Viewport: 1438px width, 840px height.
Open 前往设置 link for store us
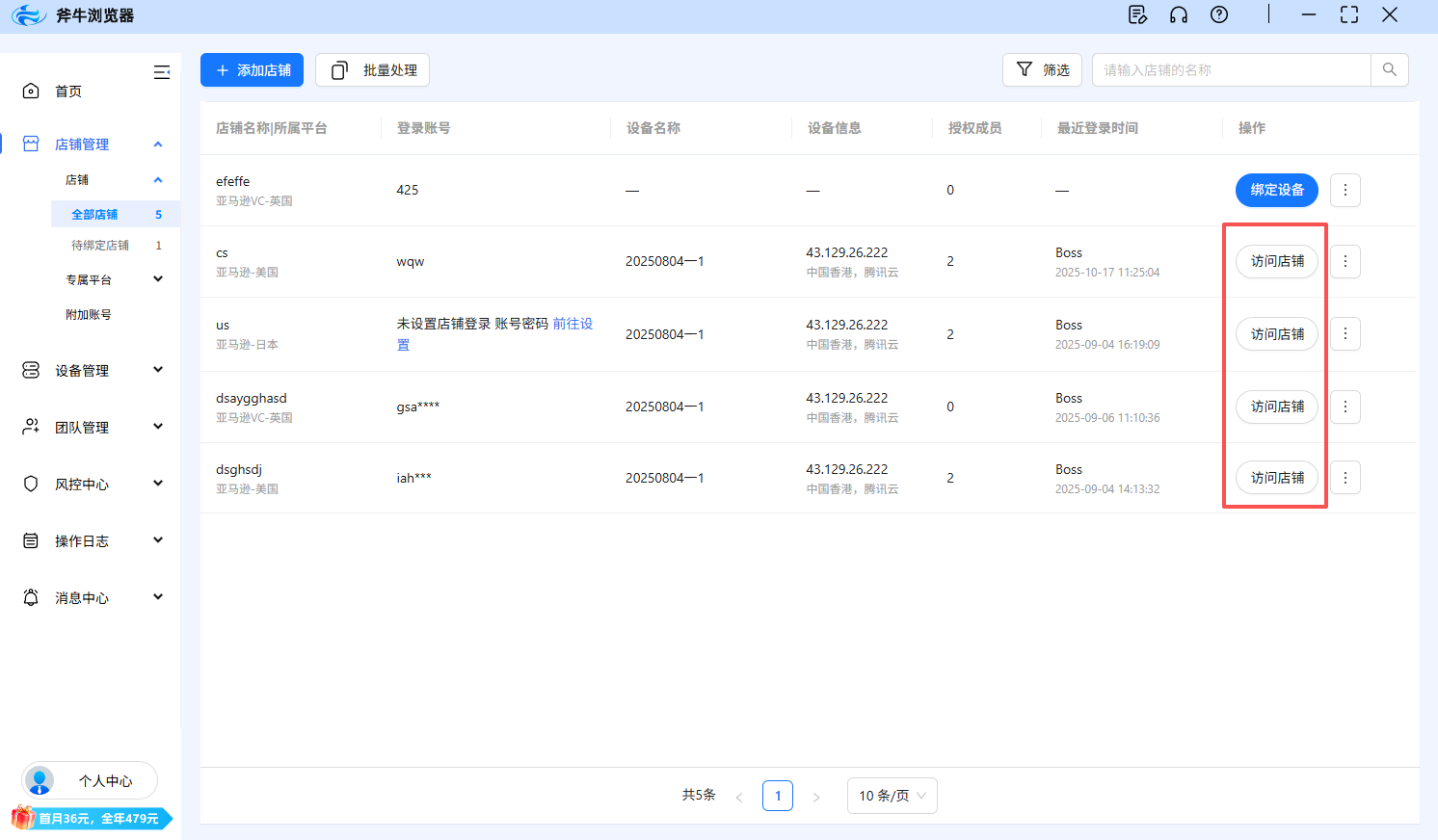(573, 324)
